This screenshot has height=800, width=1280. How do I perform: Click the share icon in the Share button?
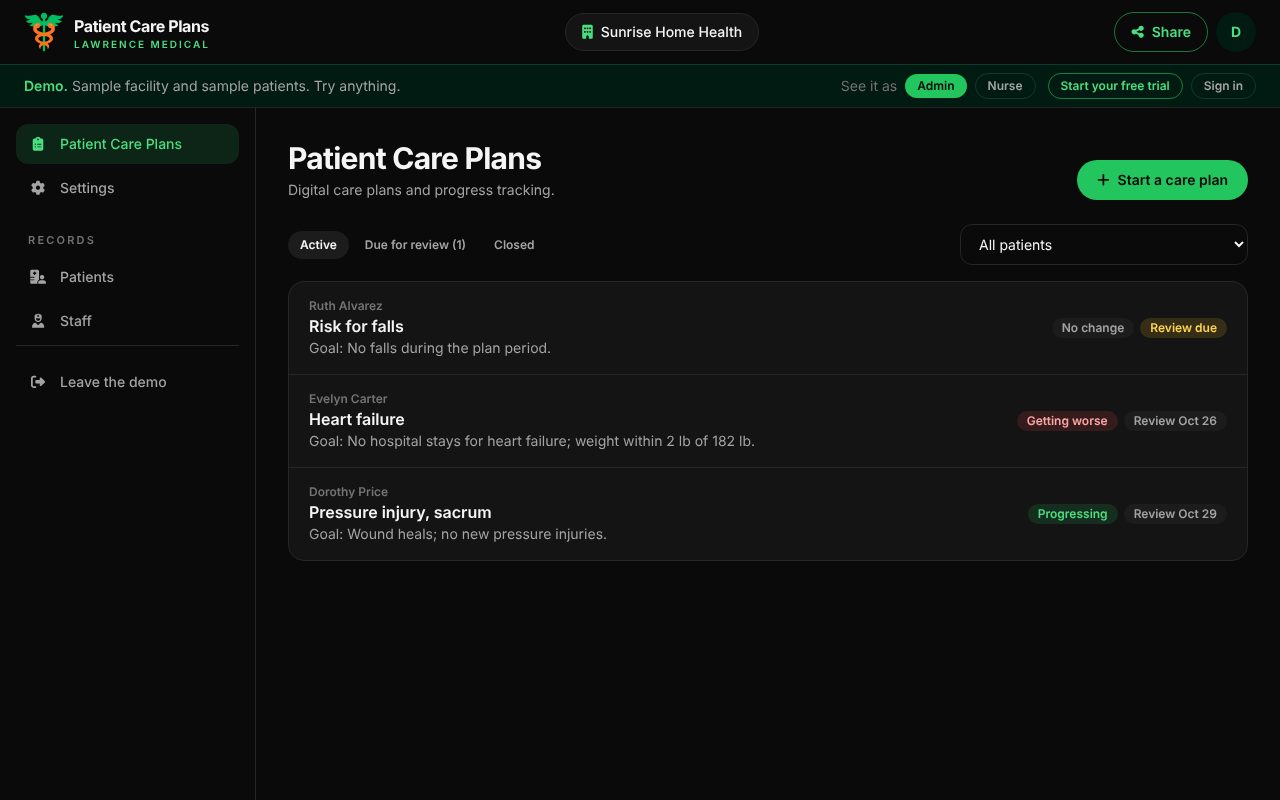[1138, 32]
